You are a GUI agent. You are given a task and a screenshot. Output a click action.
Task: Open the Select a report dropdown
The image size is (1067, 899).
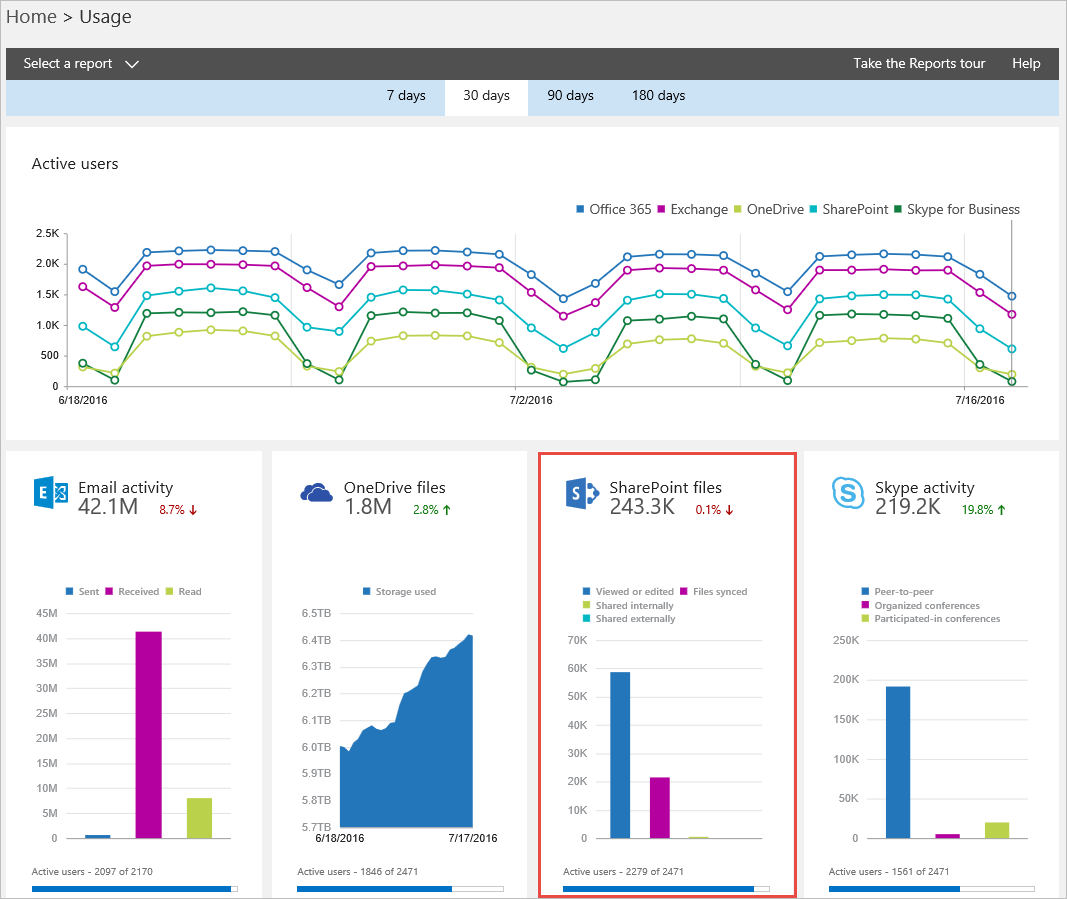[x=81, y=64]
